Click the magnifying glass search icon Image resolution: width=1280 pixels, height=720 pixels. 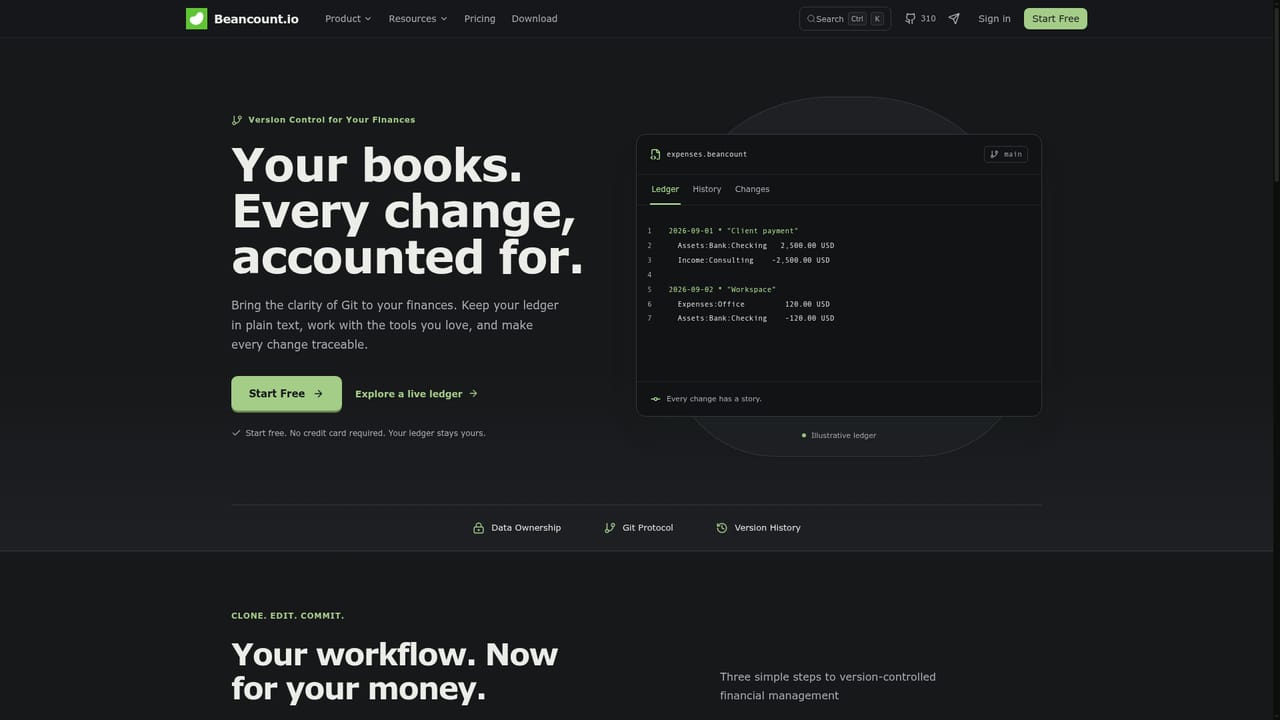pos(811,19)
